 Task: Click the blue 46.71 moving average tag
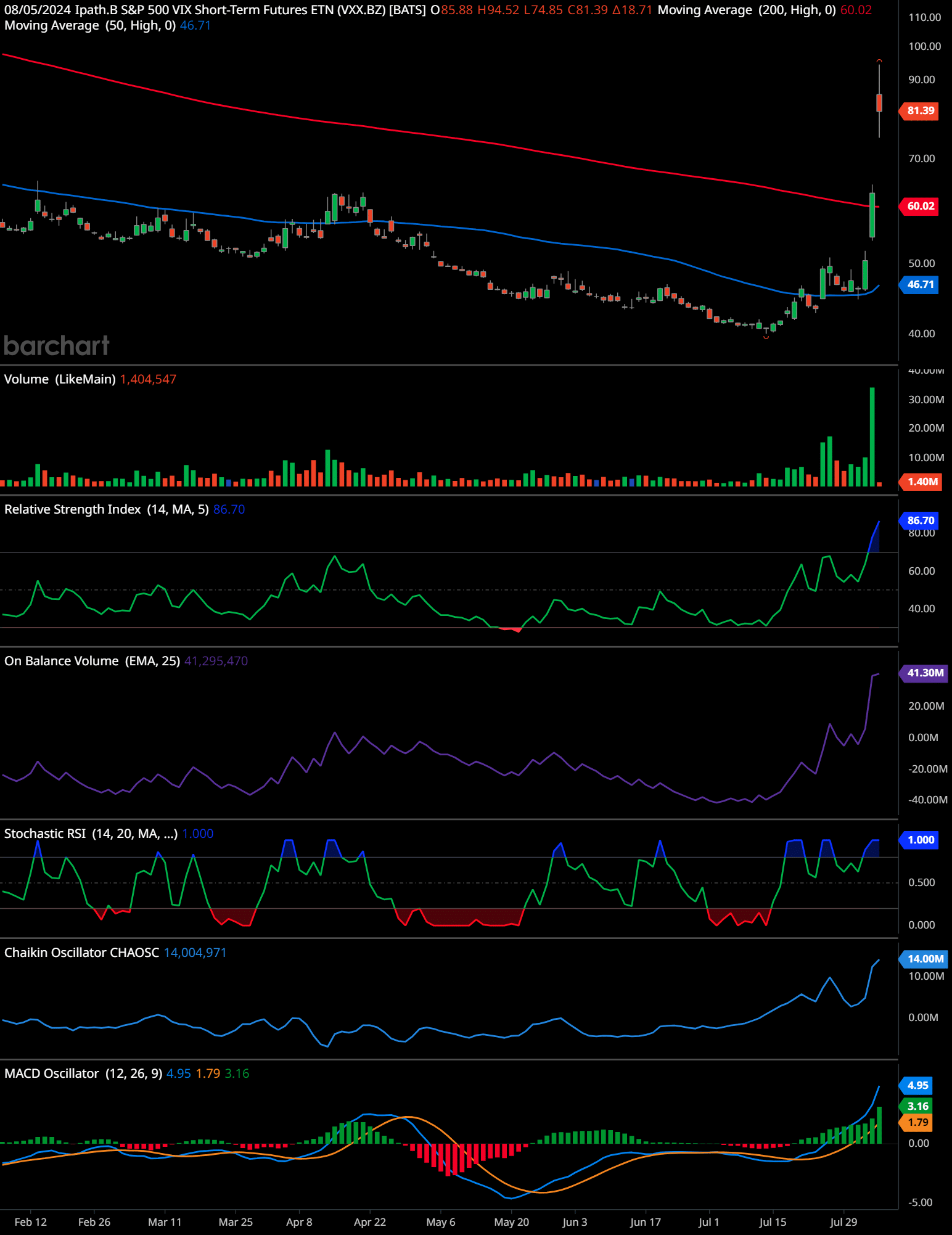[x=919, y=285]
